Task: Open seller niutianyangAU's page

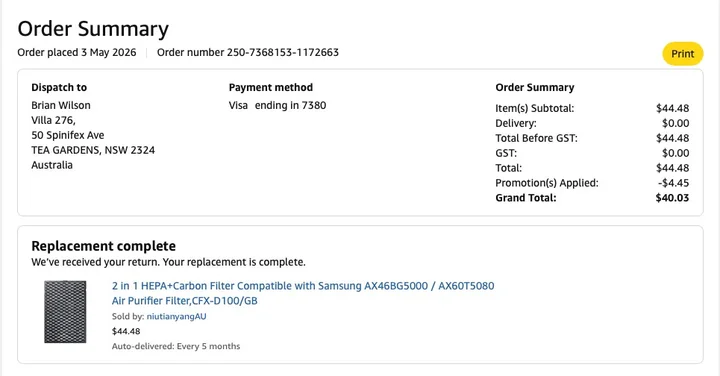Action: tap(176, 316)
